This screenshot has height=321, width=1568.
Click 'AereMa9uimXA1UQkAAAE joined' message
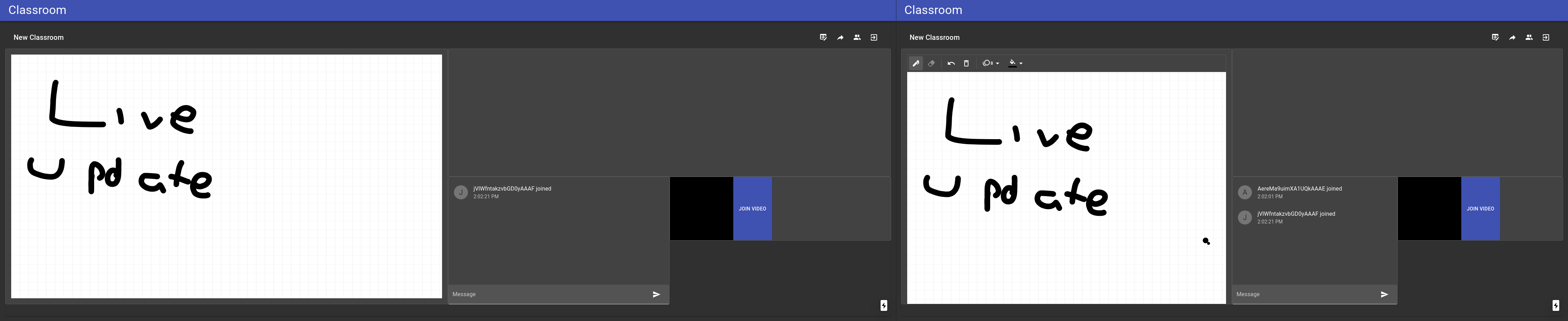(x=1300, y=188)
